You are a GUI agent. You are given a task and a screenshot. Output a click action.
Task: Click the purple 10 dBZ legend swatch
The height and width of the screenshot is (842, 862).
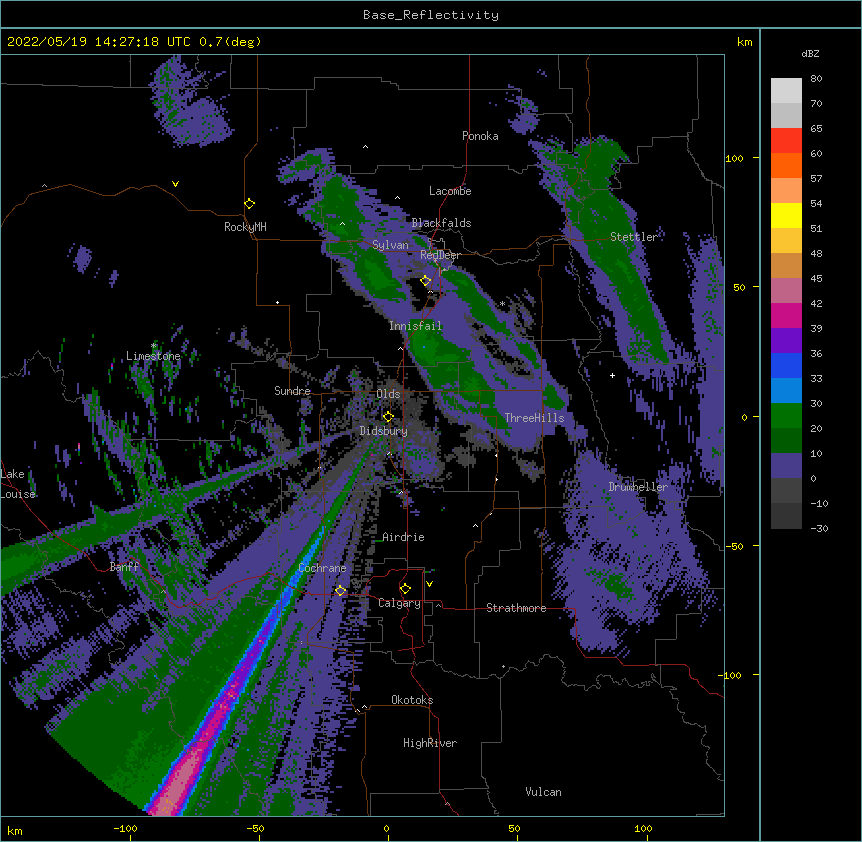point(786,466)
